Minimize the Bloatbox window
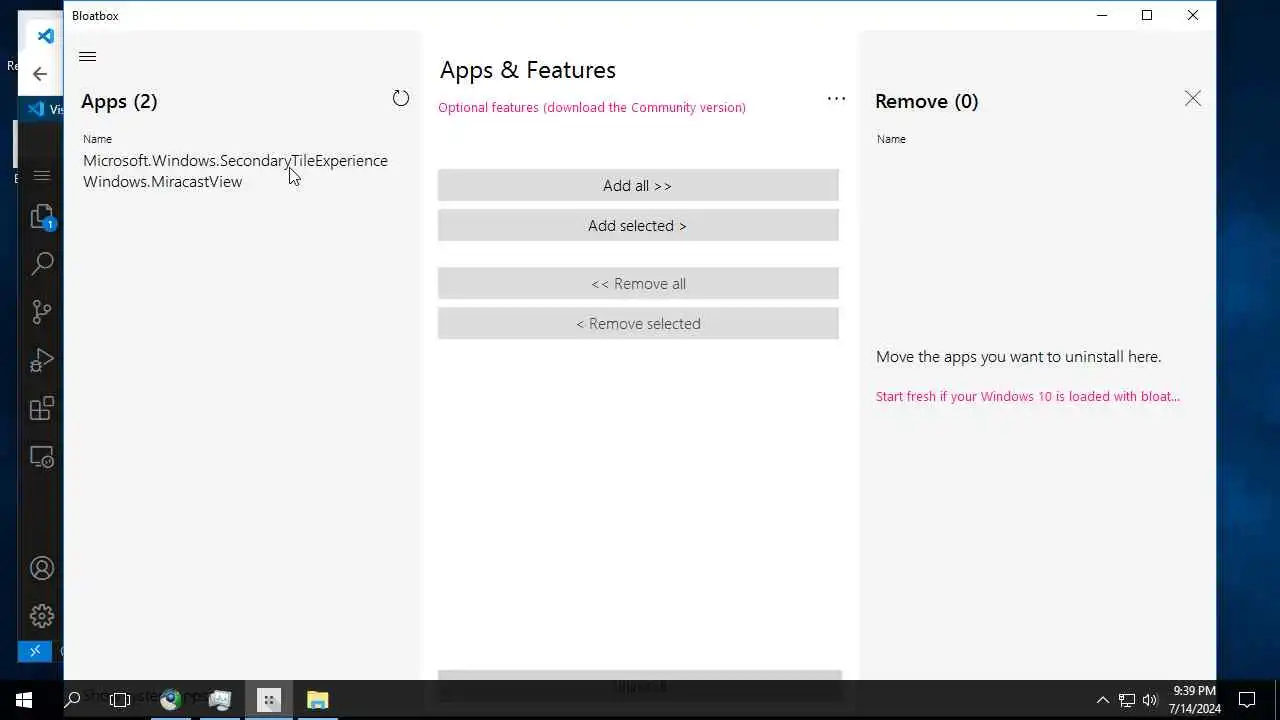This screenshot has height=720, width=1280. pyautogui.click(x=1102, y=15)
